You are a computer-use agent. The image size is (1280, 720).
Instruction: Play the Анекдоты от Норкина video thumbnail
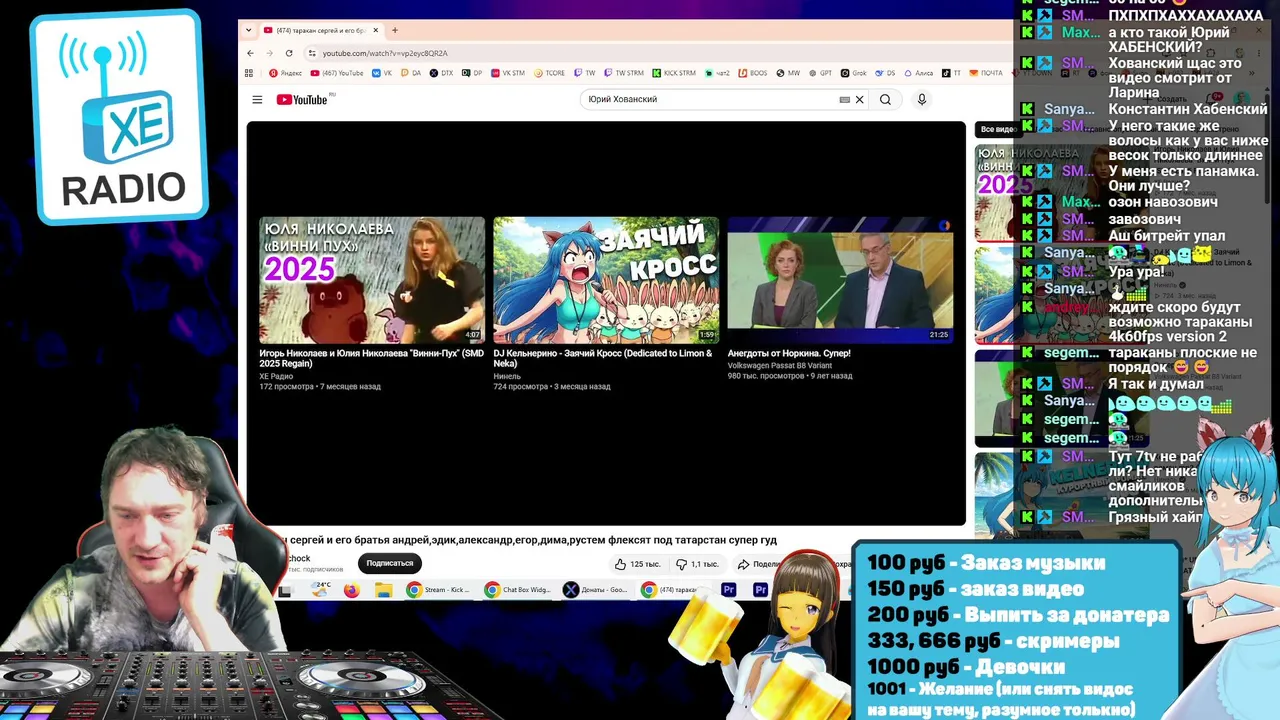click(840, 280)
